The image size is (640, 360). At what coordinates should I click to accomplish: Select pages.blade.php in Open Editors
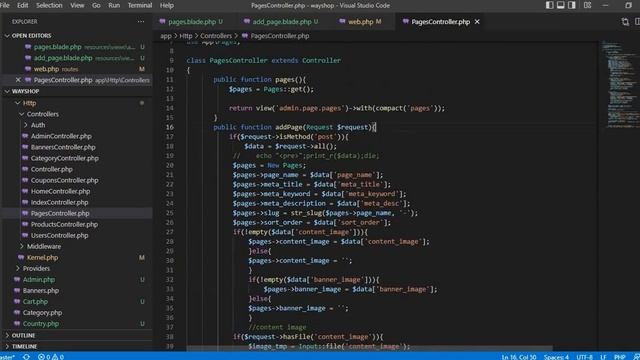coord(77,47)
